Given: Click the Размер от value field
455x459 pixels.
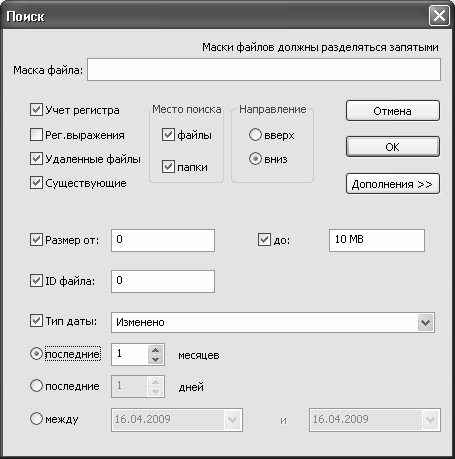Looking at the screenshot, I should pyautogui.click(x=163, y=240).
